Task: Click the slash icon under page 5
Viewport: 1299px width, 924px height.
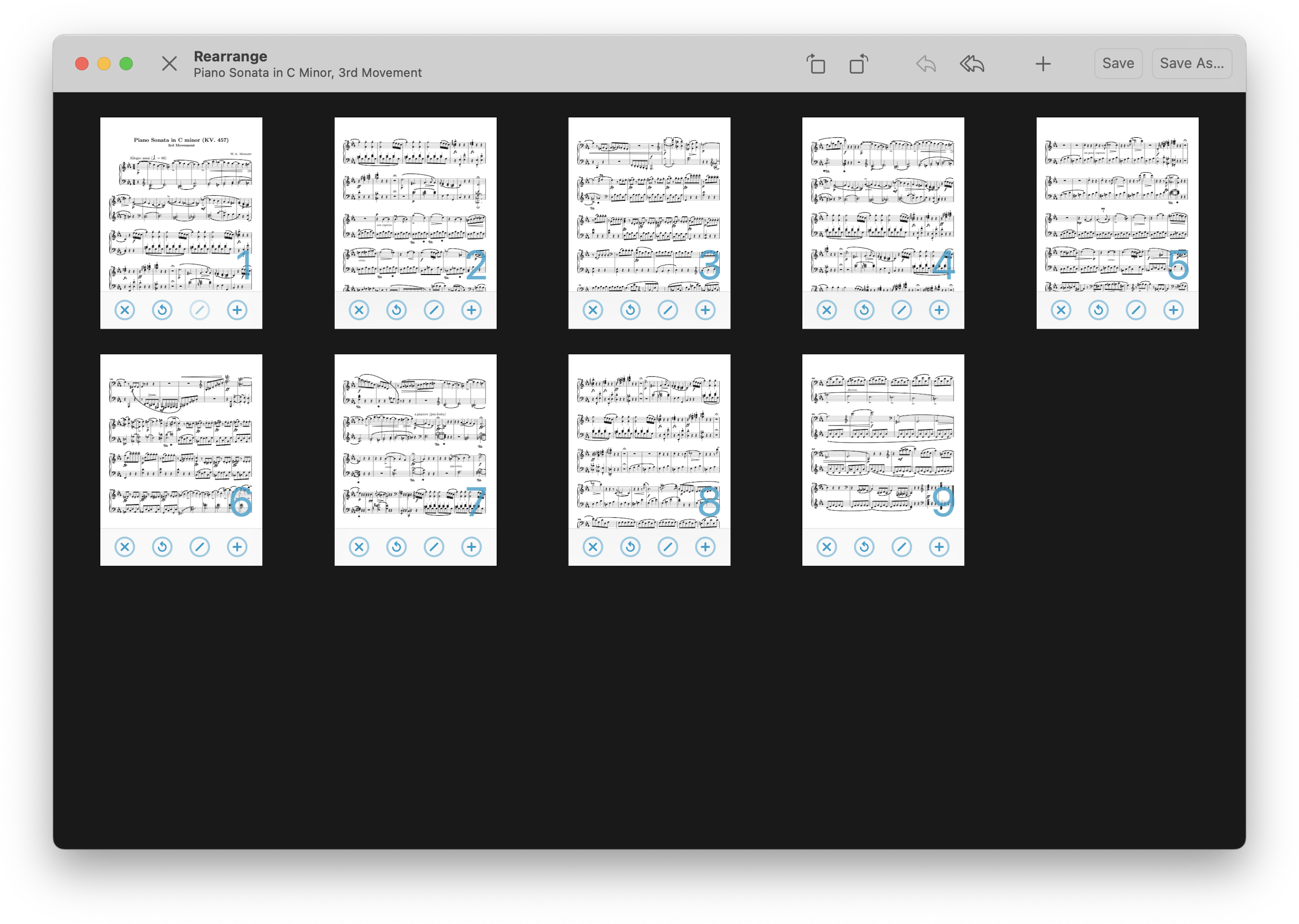Action: (1136, 310)
